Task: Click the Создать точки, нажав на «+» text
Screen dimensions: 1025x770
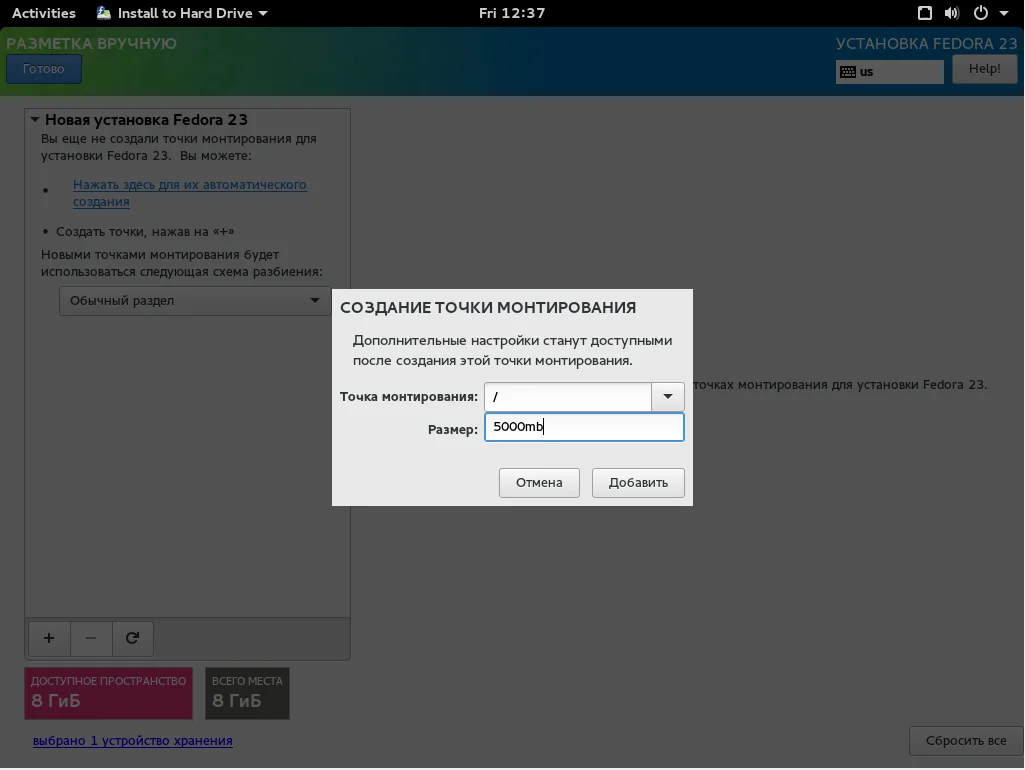Action: (145, 231)
